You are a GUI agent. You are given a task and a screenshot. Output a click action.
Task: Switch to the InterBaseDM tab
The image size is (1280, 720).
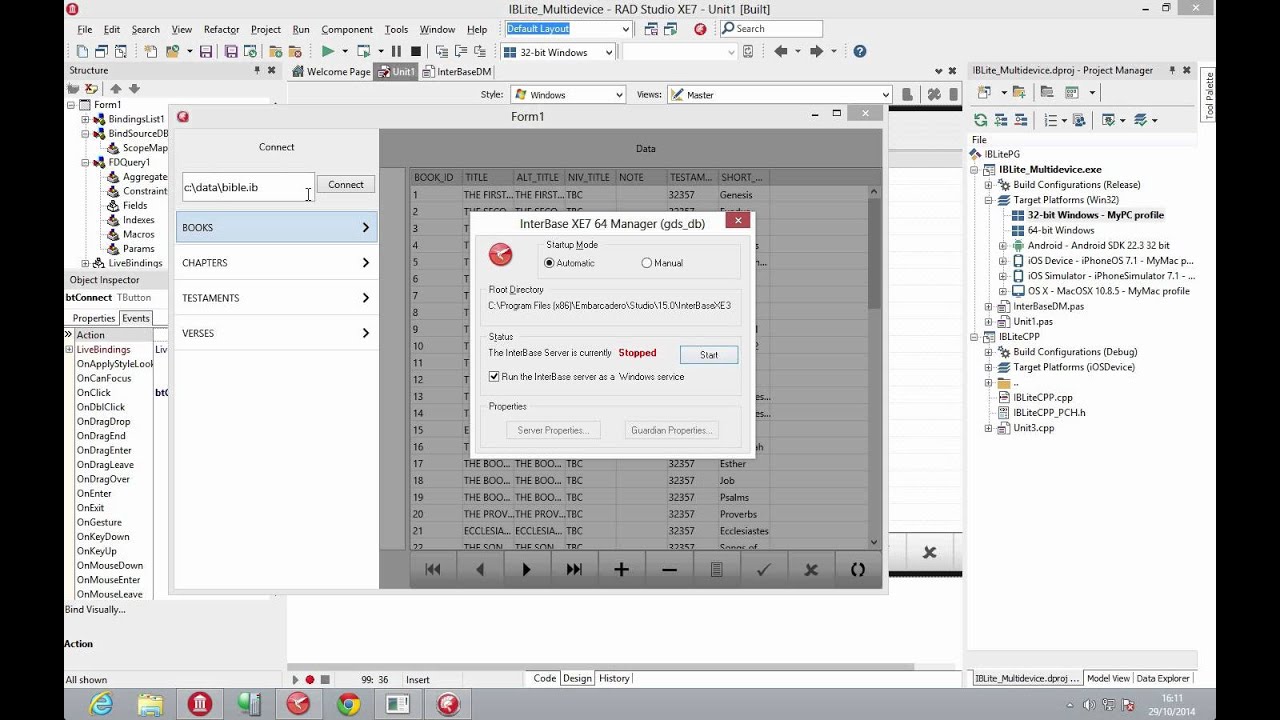[458, 71]
